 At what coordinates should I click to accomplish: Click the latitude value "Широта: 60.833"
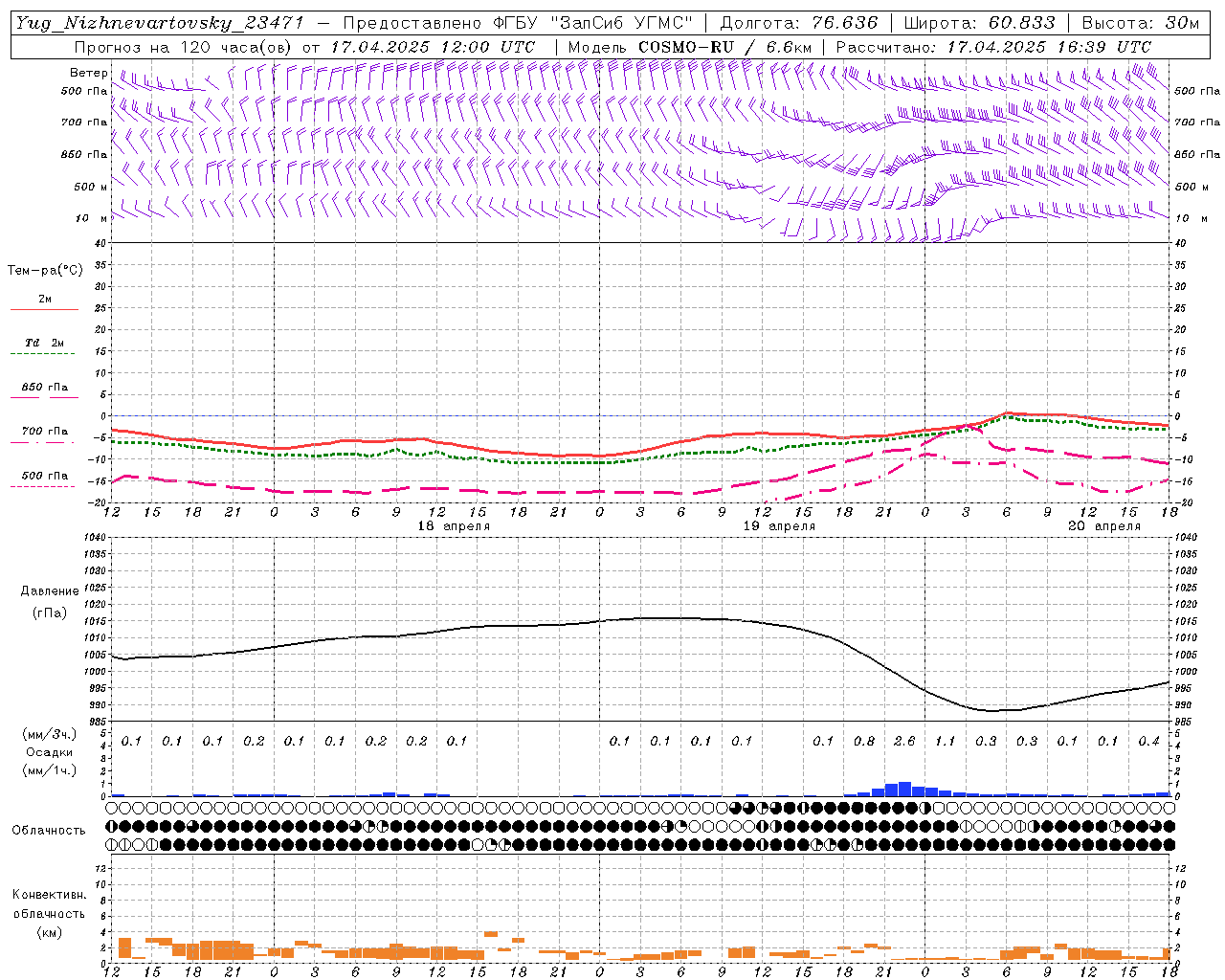coord(979,23)
